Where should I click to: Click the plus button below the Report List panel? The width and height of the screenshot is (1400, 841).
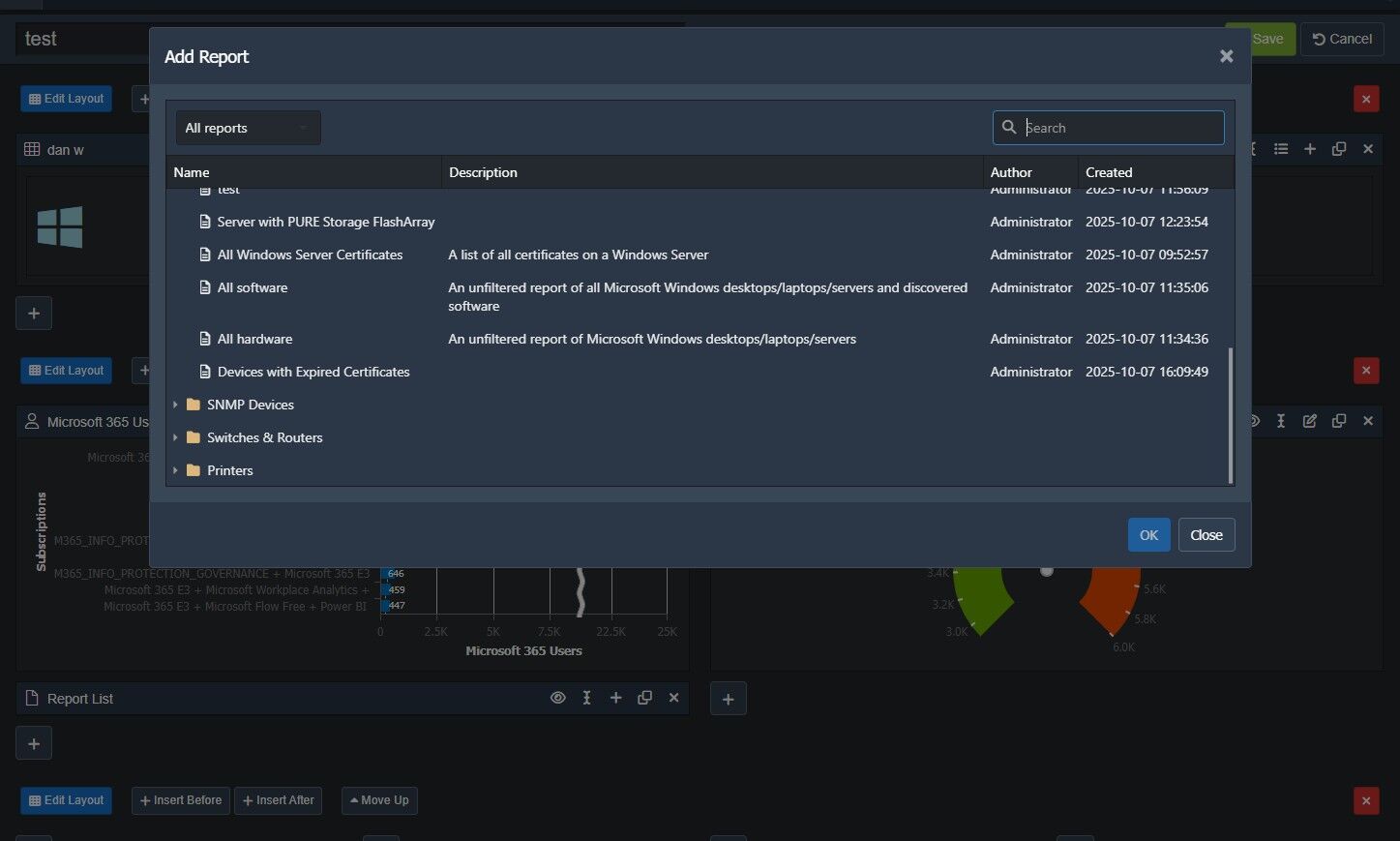click(34, 743)
